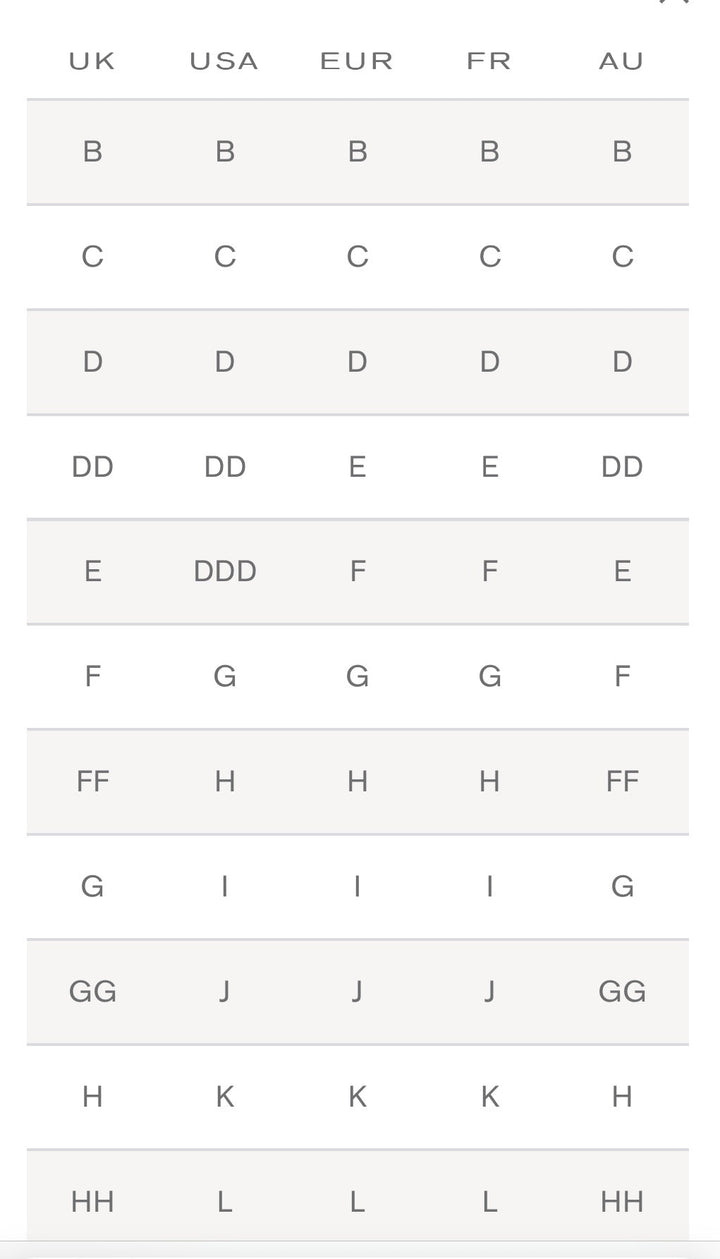Close the size conversion chart
The width and height of the screenshot is (720, 1259).
tap(674, 3)
